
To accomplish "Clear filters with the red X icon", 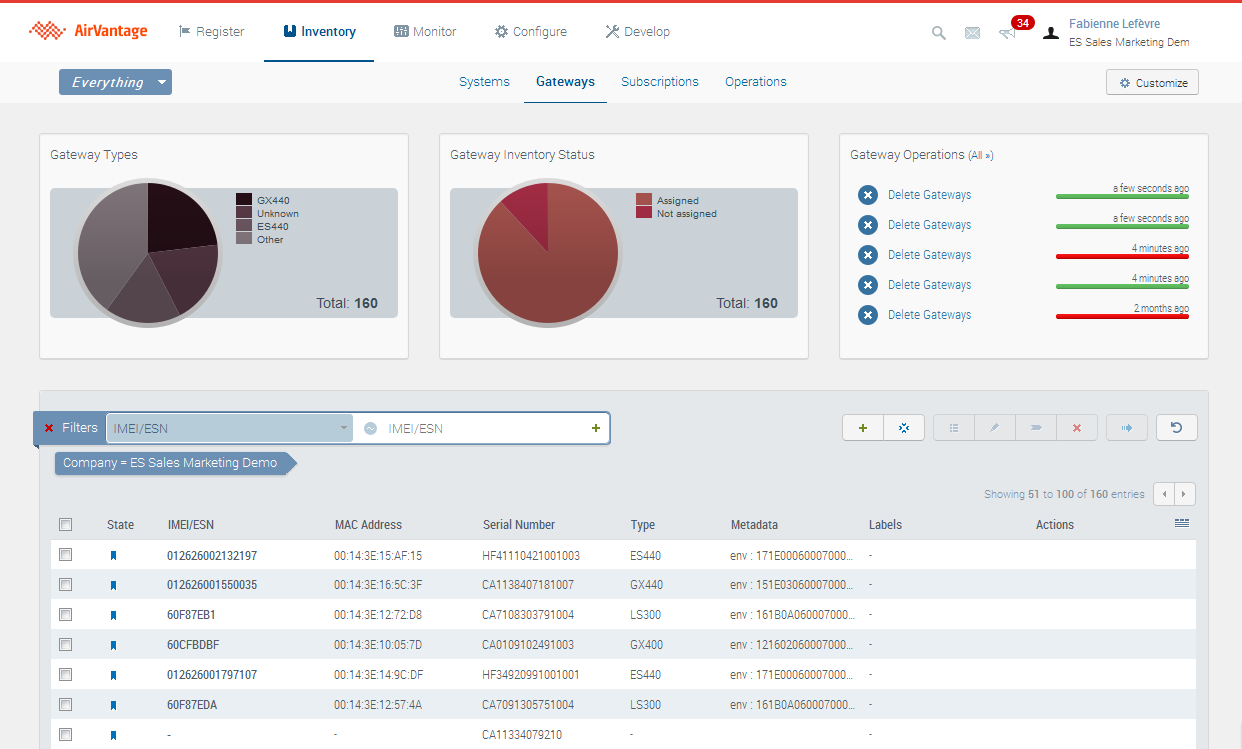I will (x=49, y=428).
